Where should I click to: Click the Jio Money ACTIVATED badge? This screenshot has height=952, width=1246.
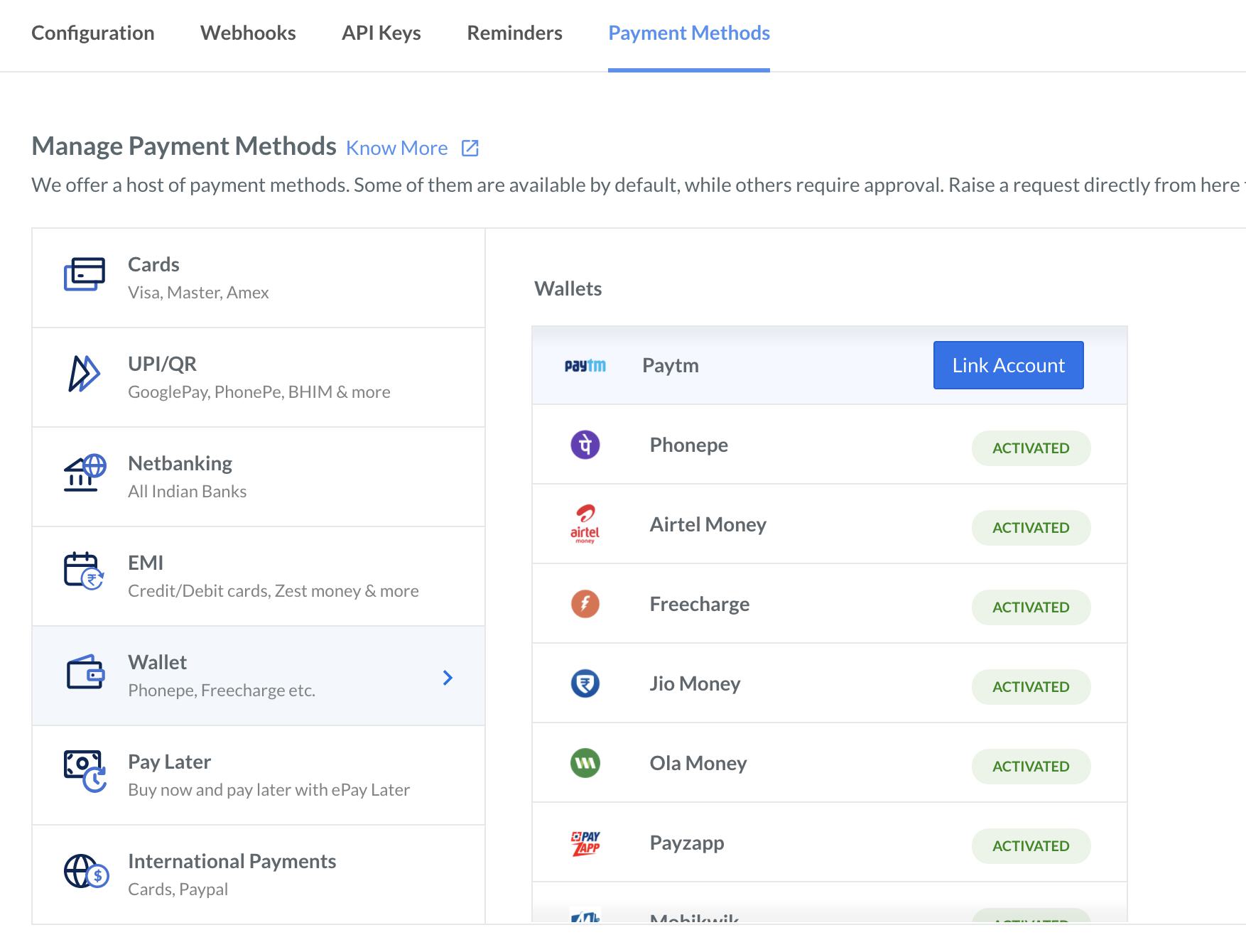click(x=1031, y=687)
